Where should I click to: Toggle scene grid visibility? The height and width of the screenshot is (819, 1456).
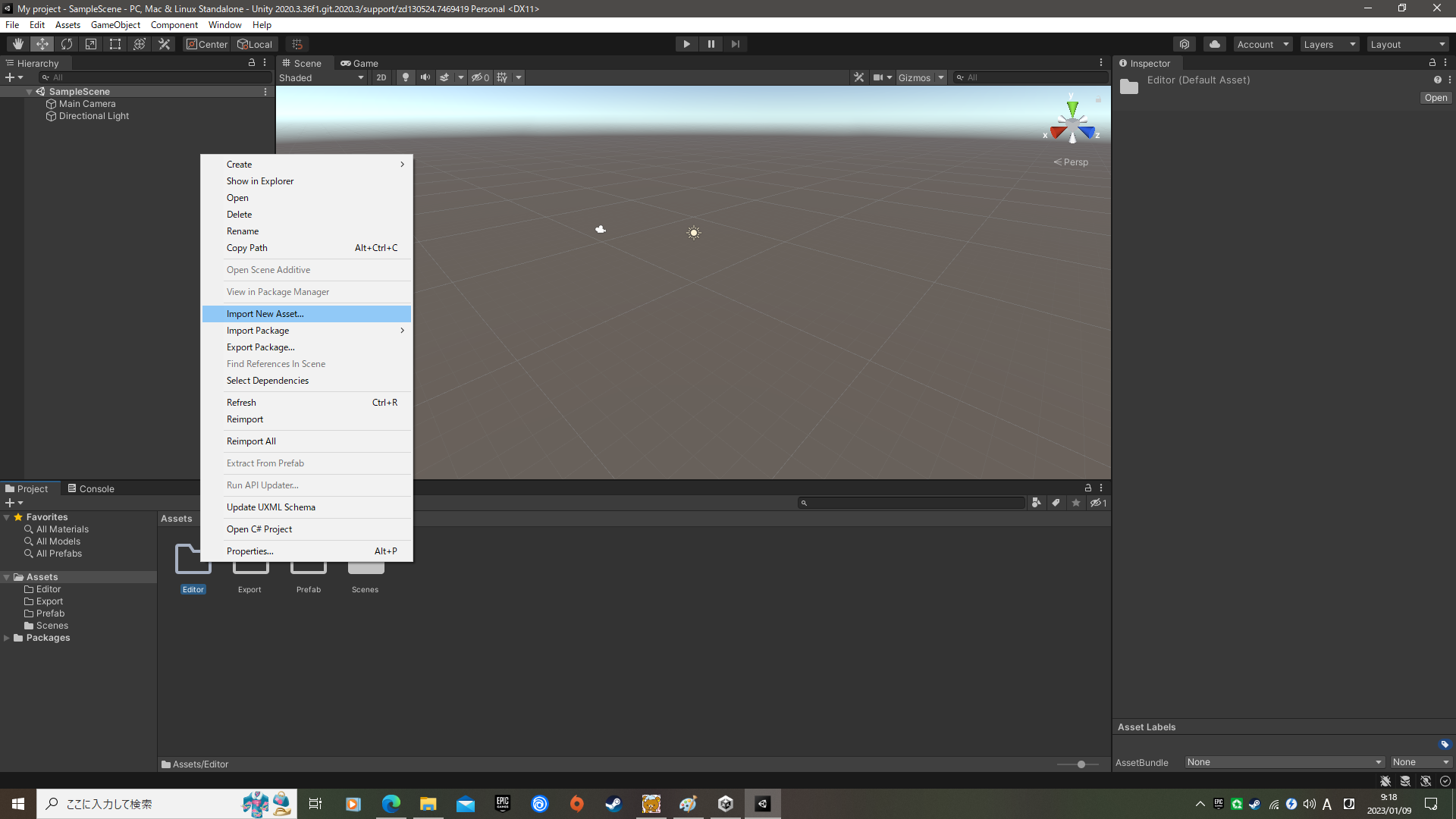click(502, 77)
